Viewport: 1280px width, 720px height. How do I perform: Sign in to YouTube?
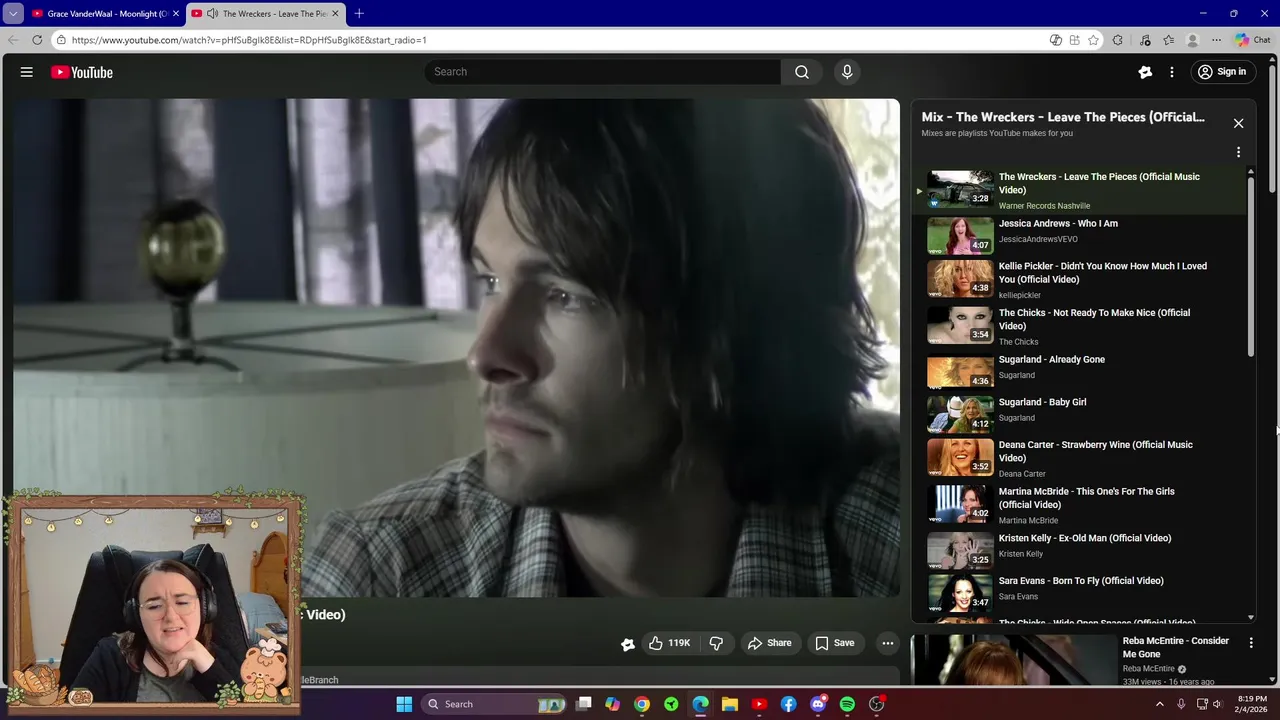(1222, 72)
